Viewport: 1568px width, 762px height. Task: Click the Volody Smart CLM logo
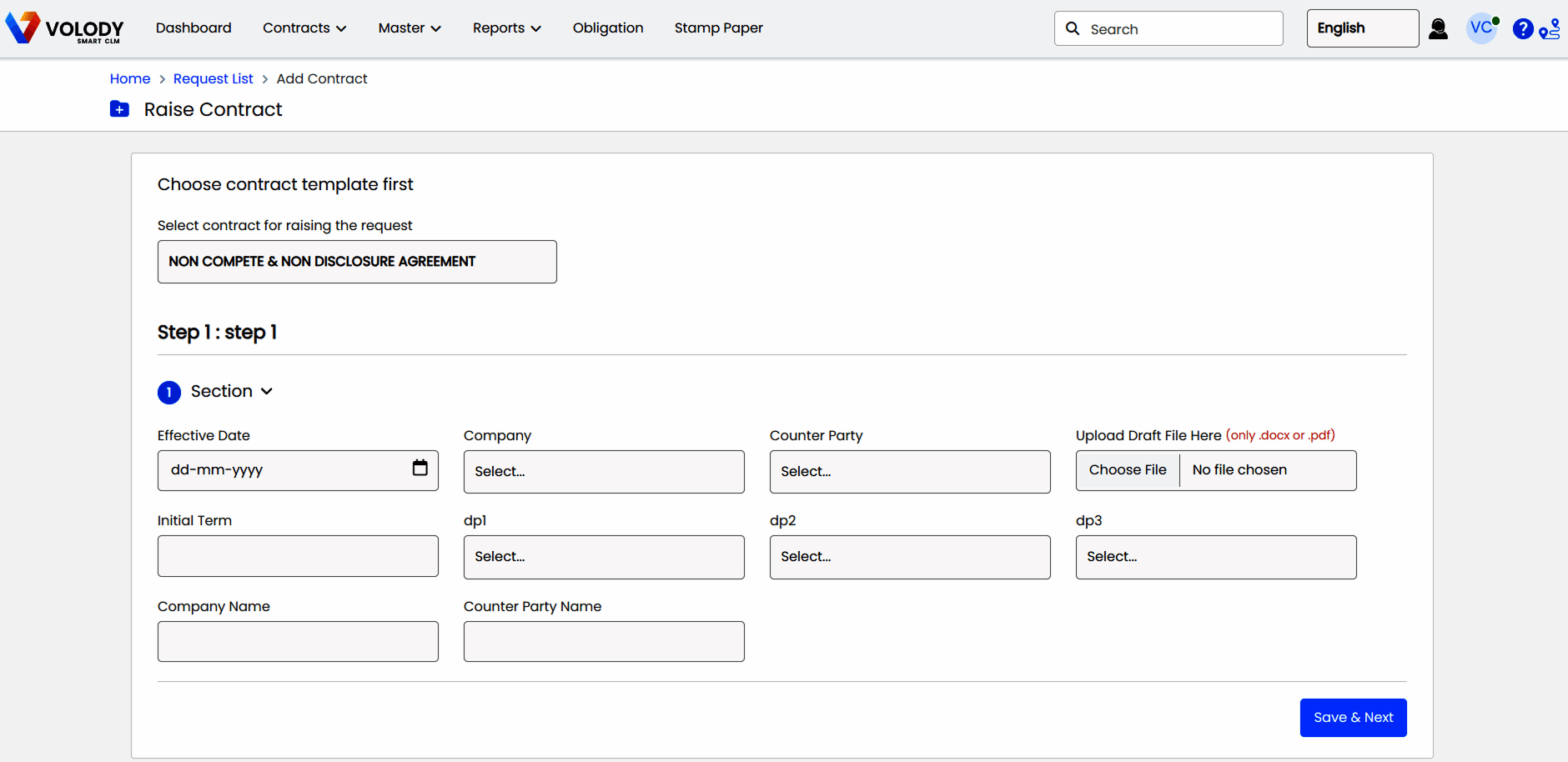pyautogui.click(x=64, y=28)
